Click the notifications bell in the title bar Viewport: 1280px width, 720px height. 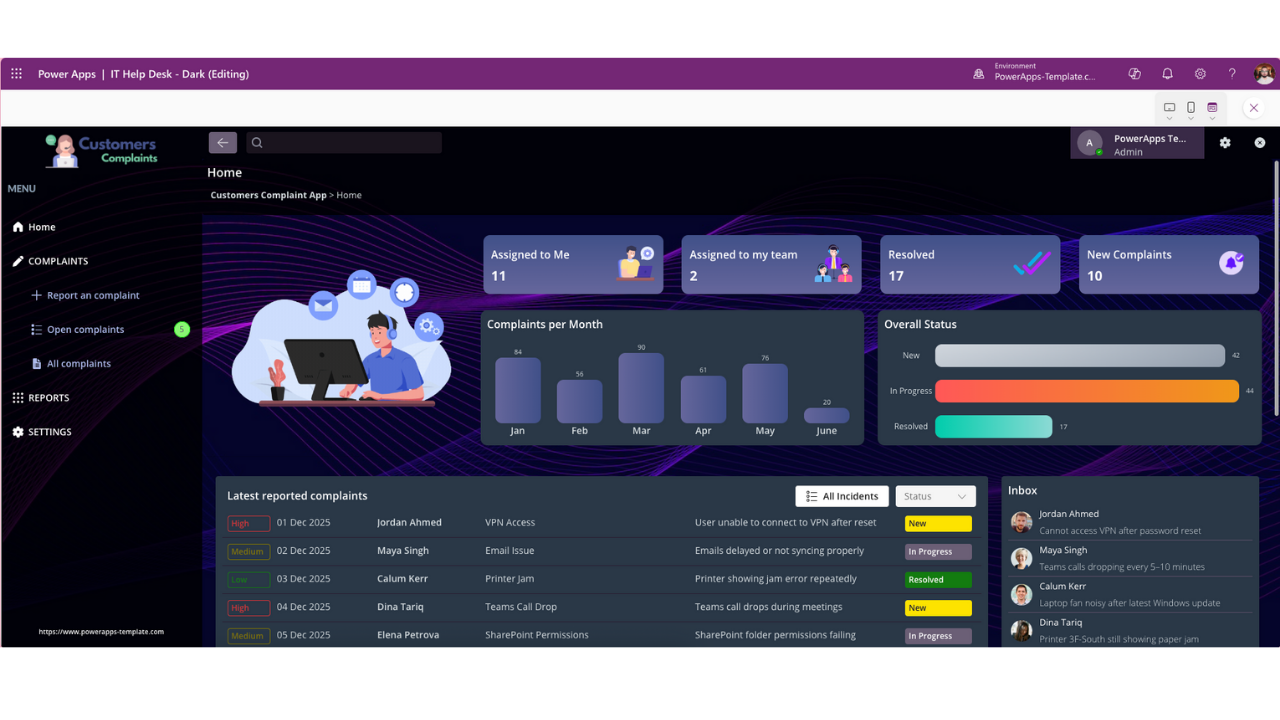(x=1167, y=73)
